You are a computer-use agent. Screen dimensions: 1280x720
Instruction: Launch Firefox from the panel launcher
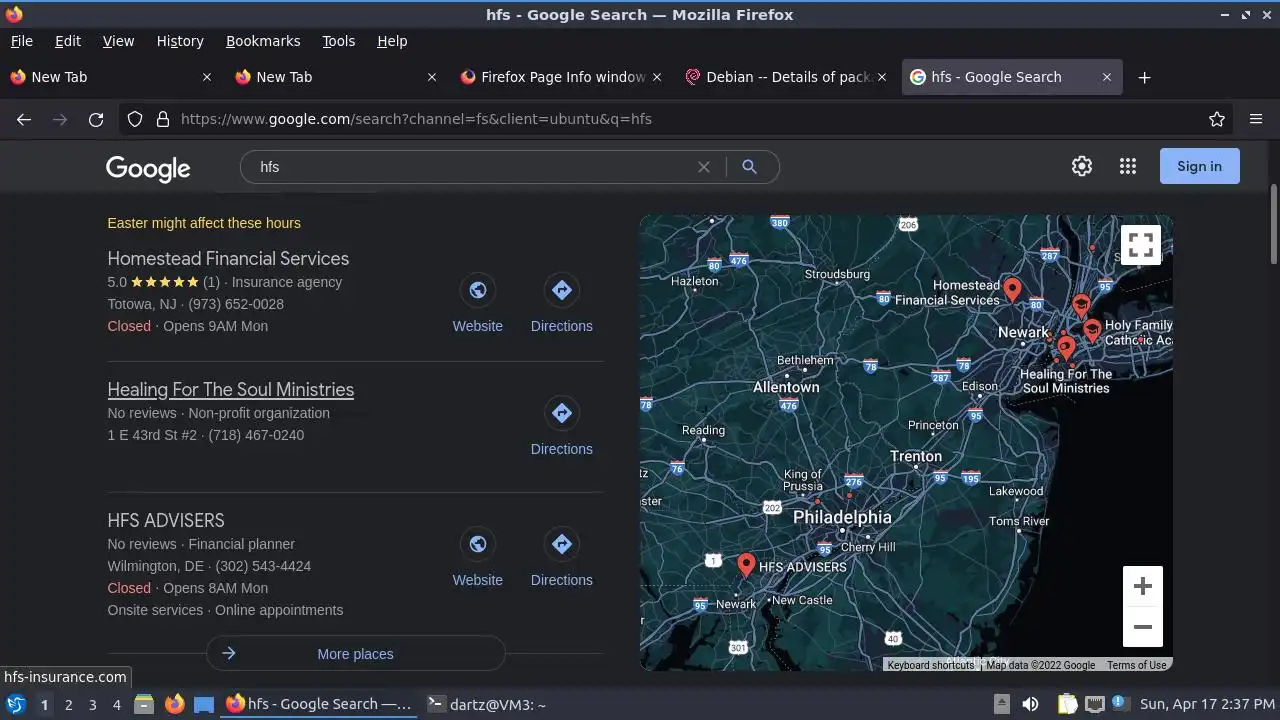(x=174, y=704)
